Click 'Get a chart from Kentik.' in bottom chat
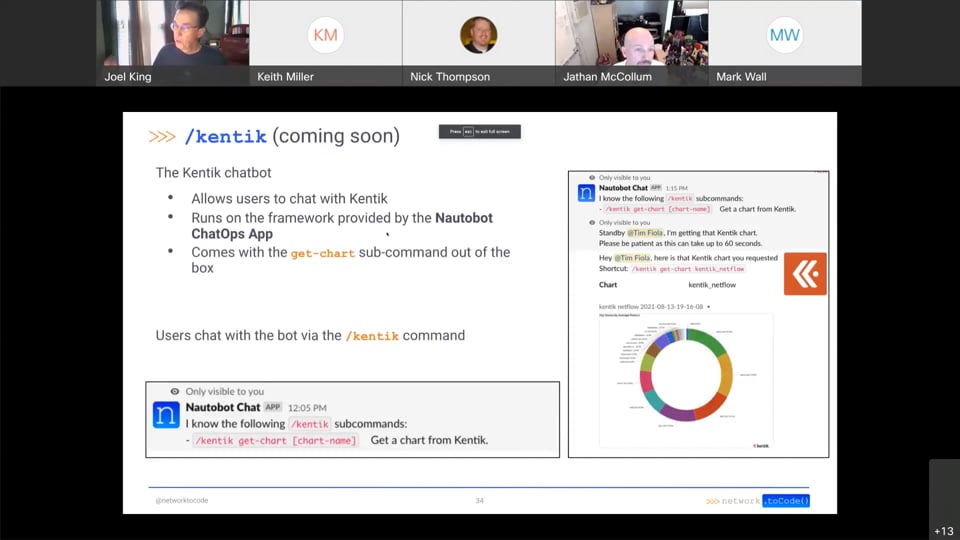The width and height of the screenshot is (960, 540). tap(429, 440)
